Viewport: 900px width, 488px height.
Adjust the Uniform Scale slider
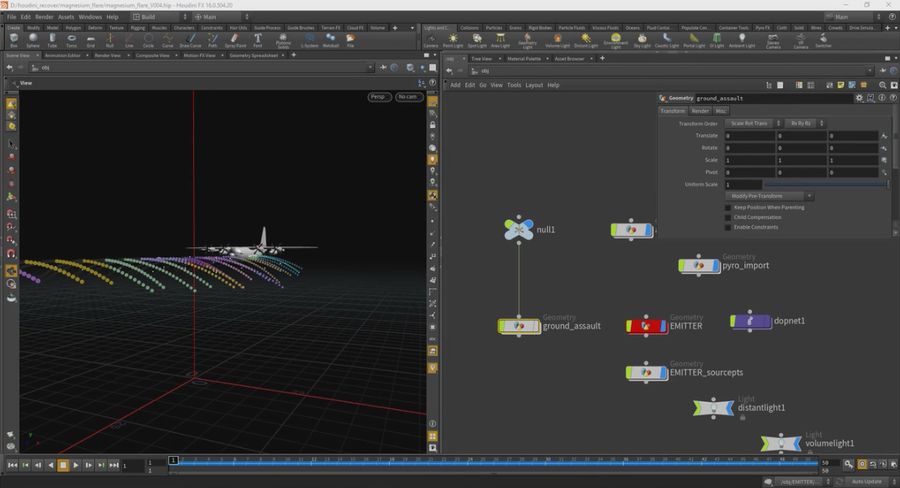tap(824, 184)
